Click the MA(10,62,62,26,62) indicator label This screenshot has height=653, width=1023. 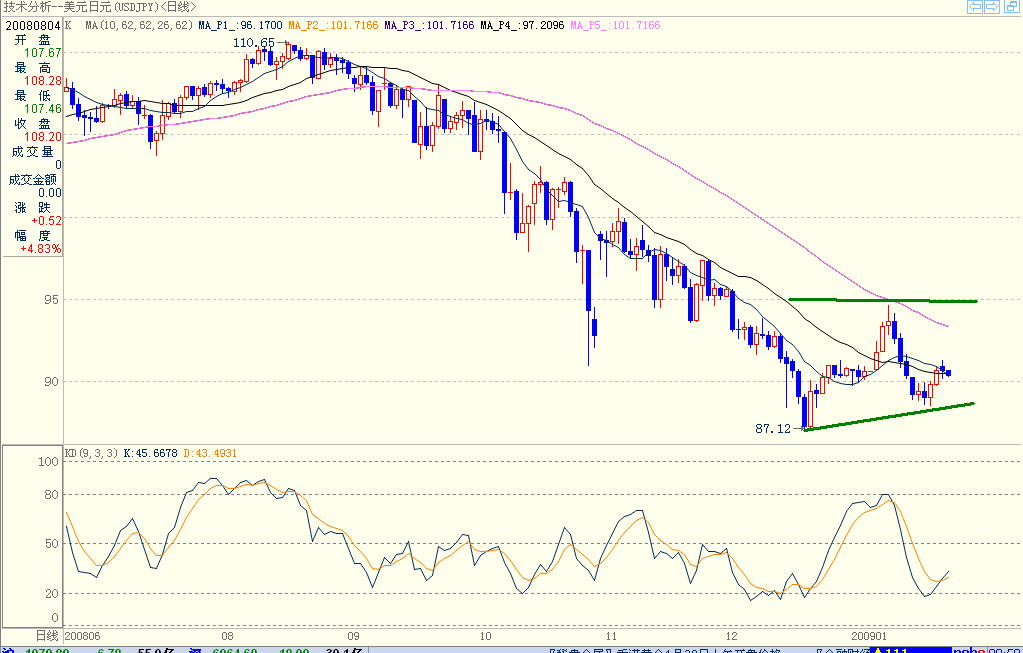pos(139,25)
